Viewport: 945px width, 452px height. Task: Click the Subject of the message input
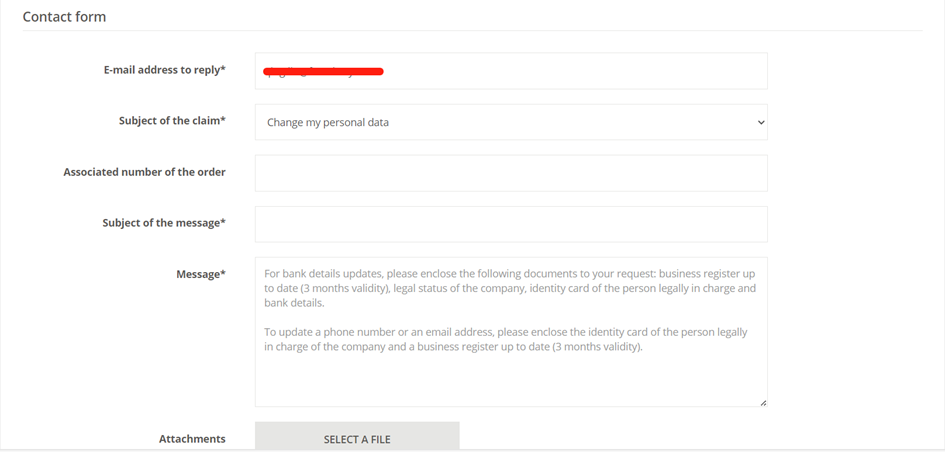(511, 224)
